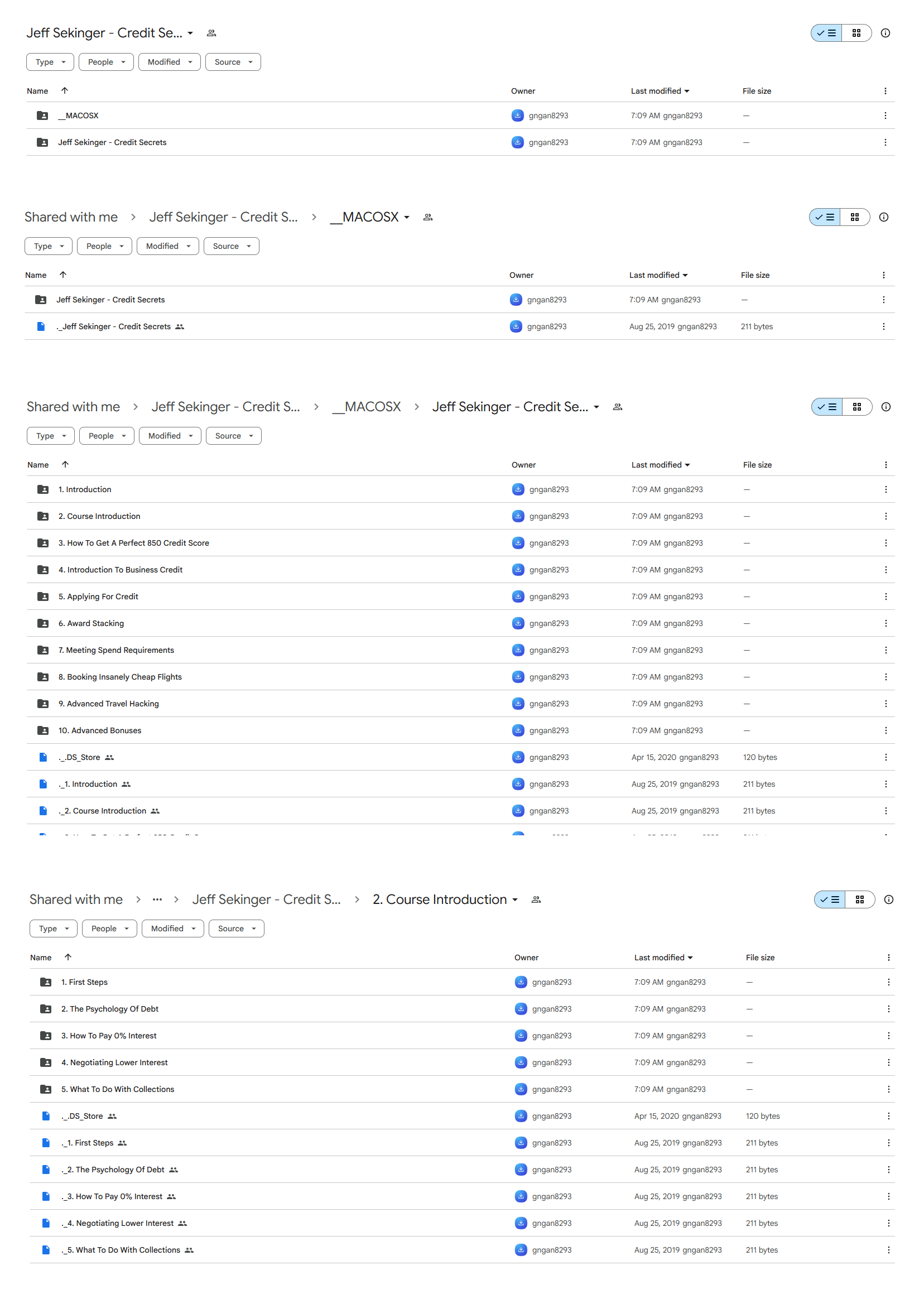Click Jeff Sekinger - Credit S... breadcrumb before 2. Course Introduction
Viewport: 924px width, 1299px height.
point(266,899)
